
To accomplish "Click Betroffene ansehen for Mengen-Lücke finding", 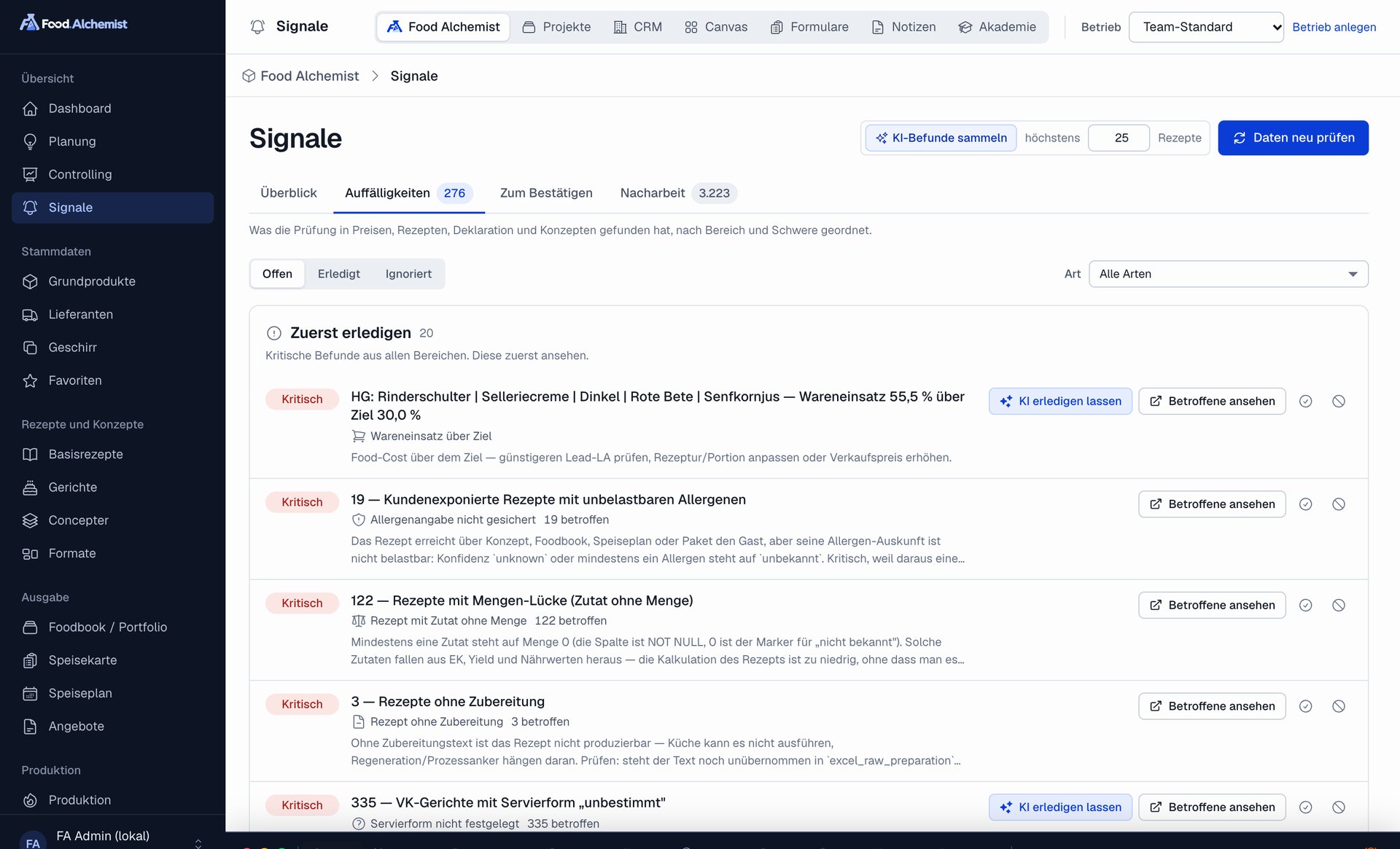I will (x=1212, y=605).
